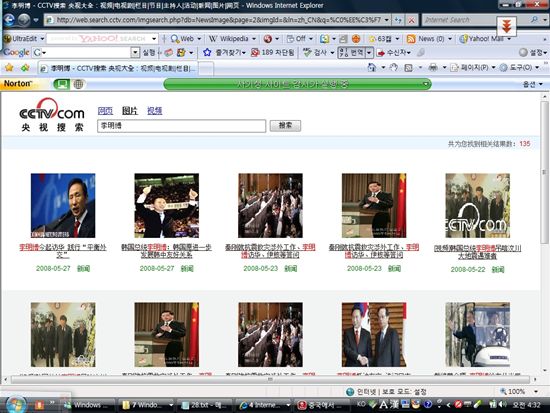
Task: Click the Stop loading red X icon
Action: click(x=411, y=20)
